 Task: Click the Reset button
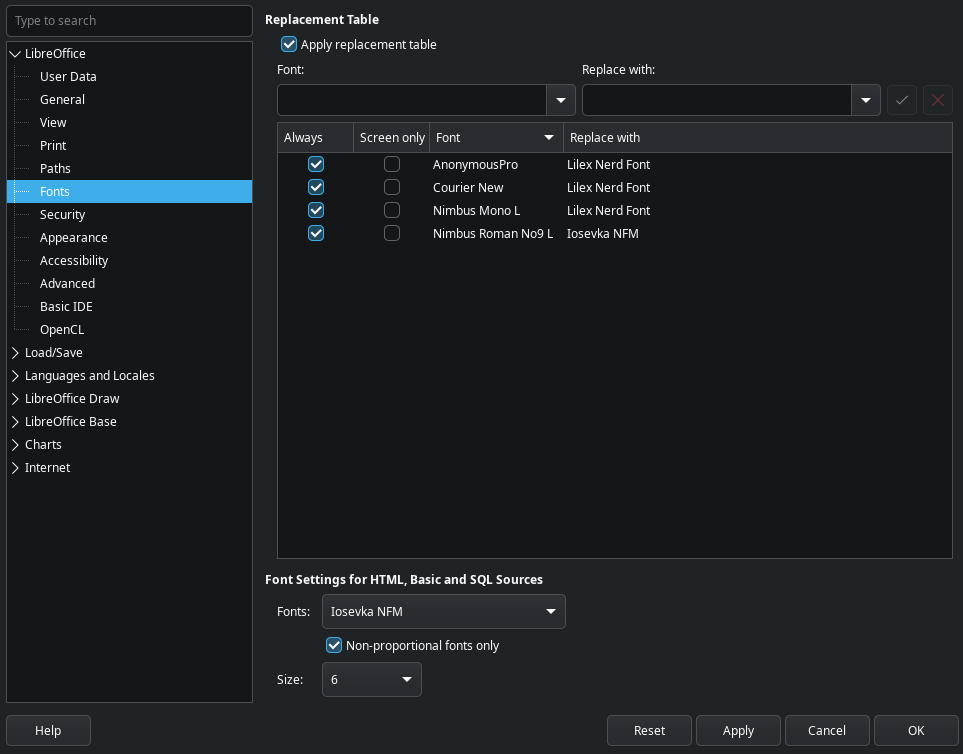pyautogui.click(x=649, y=731)
